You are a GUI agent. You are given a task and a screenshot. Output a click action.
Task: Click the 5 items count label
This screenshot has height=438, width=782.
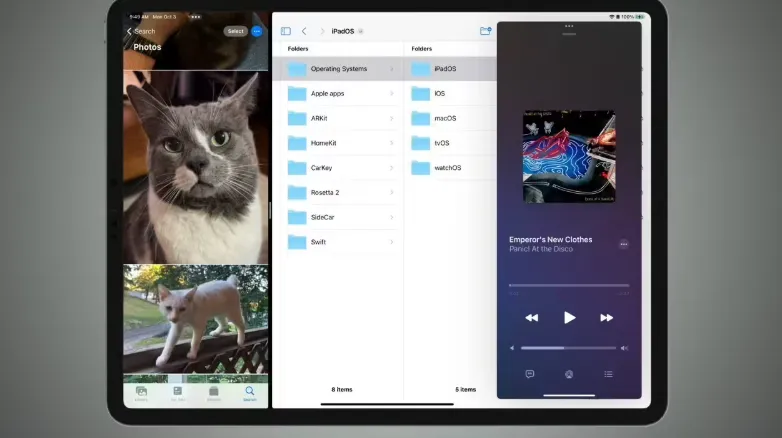pyautogui.click(x=465, y=390)
